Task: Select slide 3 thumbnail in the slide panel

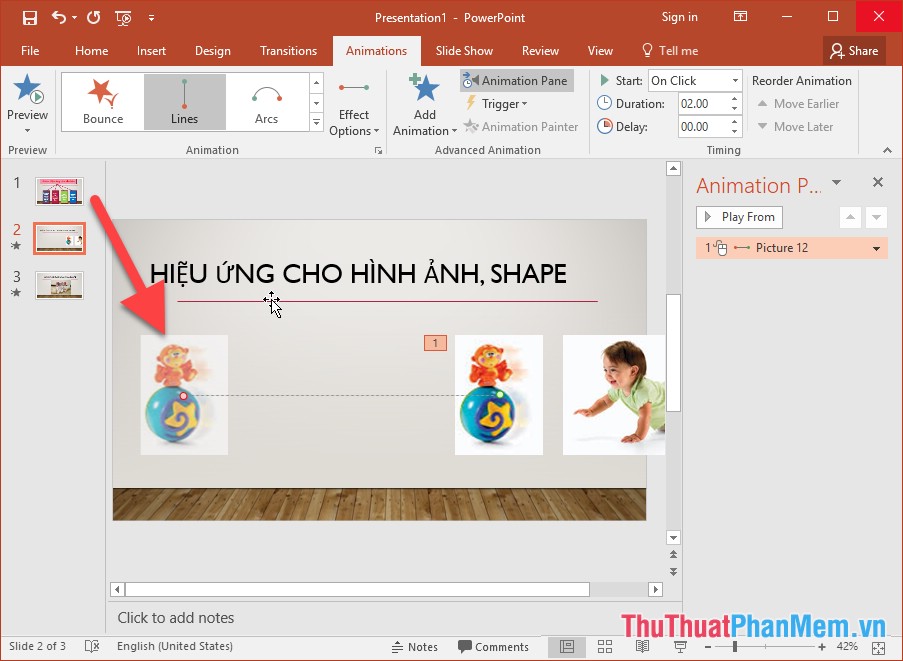Action: tap(58, 285)
